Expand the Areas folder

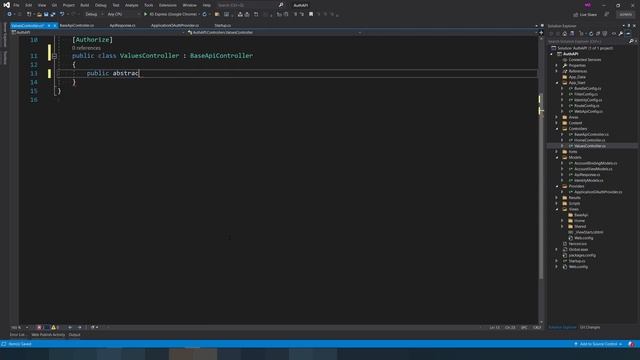click(557, 117)
